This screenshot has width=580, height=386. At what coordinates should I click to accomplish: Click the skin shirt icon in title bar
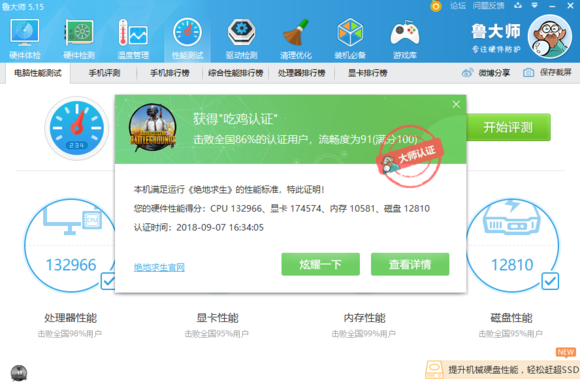pyautogui.click(x=518, y=6)
